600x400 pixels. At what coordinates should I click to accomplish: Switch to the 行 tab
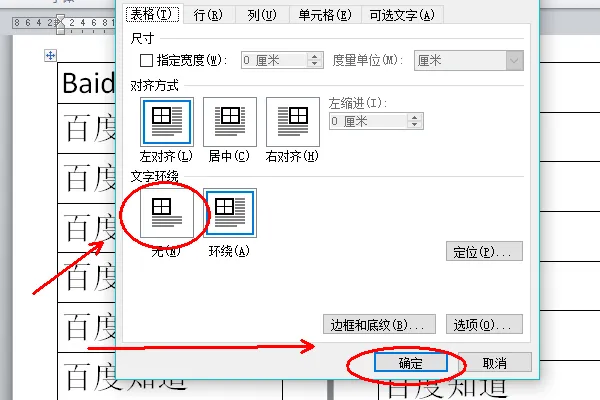[208, 15]
